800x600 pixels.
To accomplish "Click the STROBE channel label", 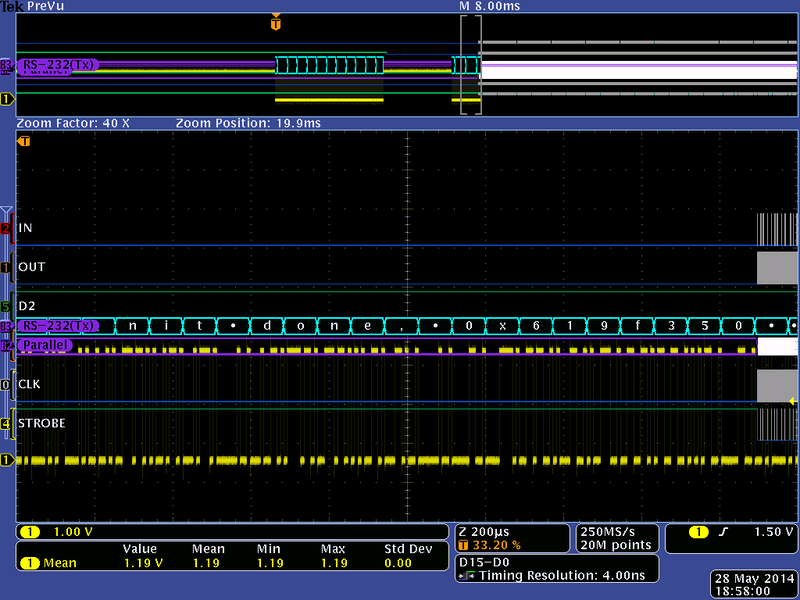I will coord(41,423).
